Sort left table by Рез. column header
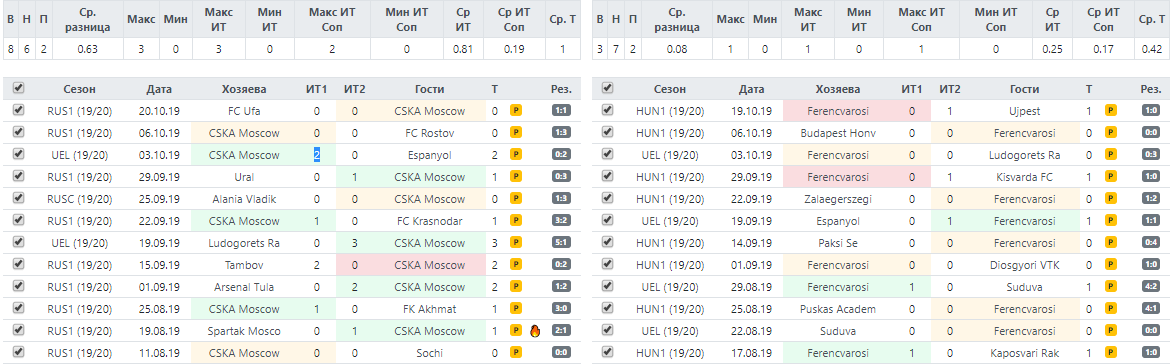Image resolution: width=1173 pixels, height=364 pixels. point(561,89)
